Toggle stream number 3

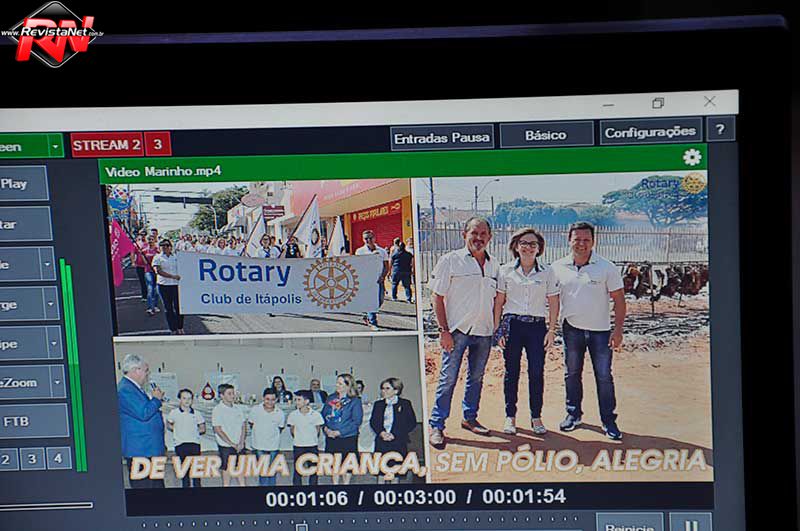[157, 144]
